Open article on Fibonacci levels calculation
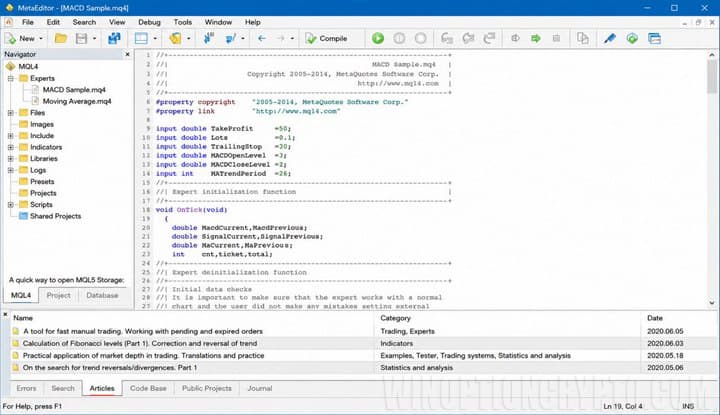 140,343
